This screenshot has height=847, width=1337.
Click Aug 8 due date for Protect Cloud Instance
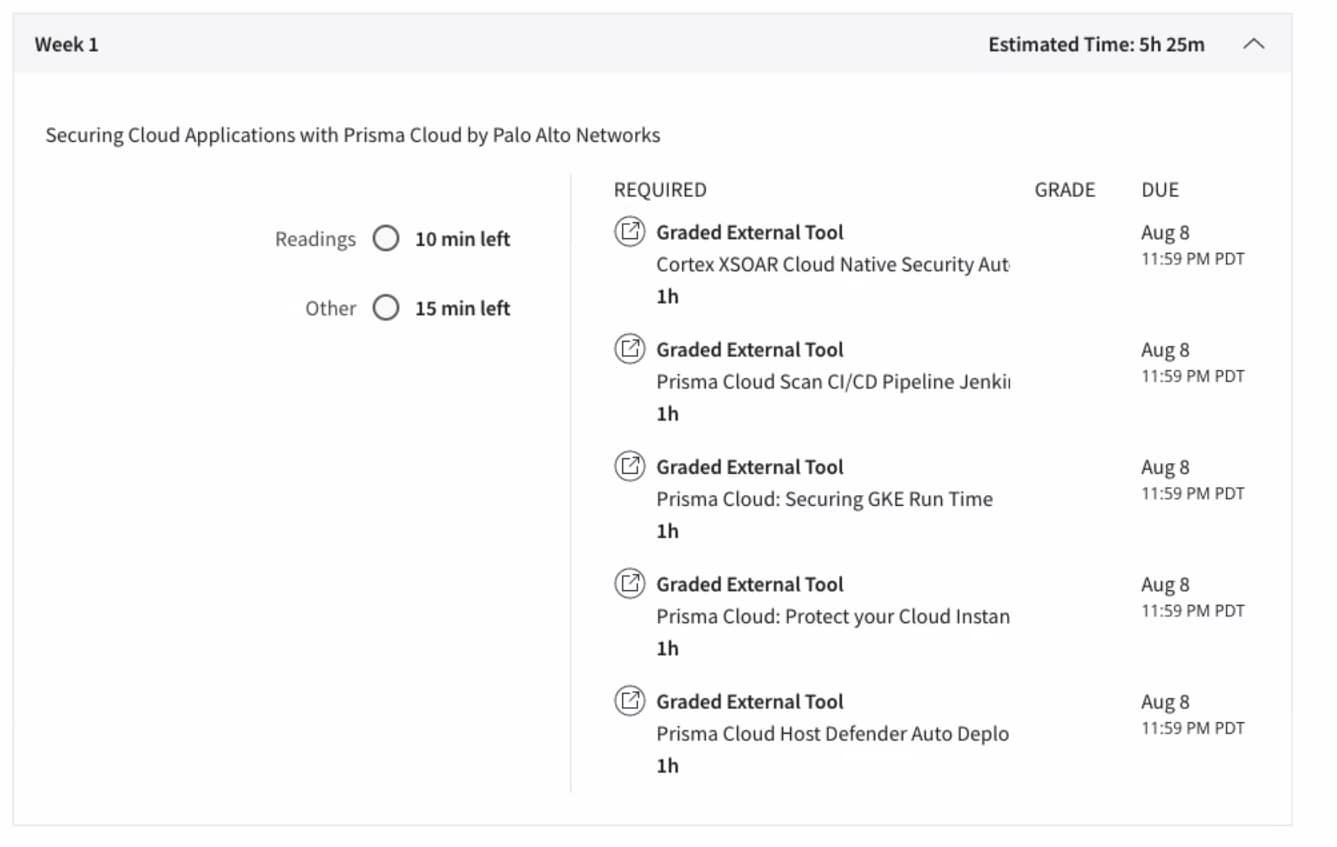(1165, 584)
